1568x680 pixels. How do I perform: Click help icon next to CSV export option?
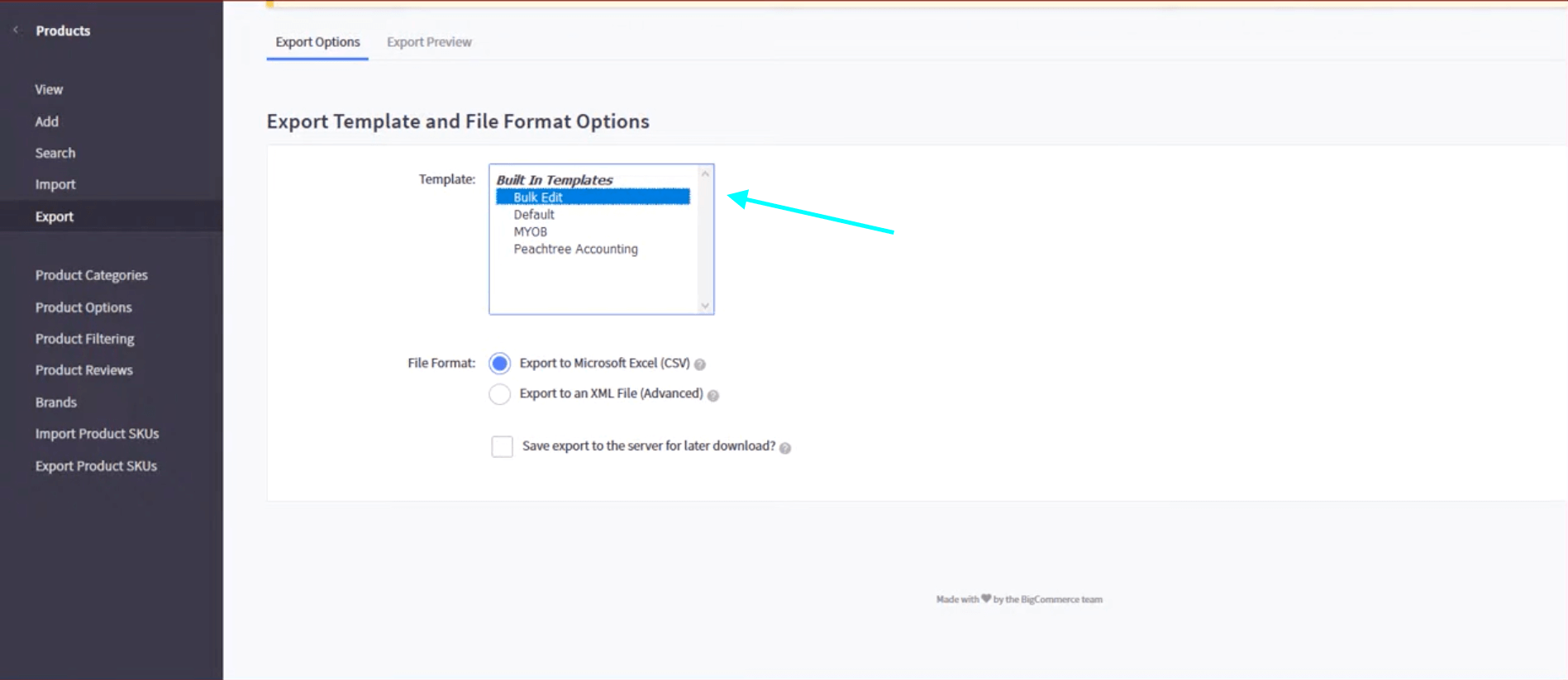(700, 364)
